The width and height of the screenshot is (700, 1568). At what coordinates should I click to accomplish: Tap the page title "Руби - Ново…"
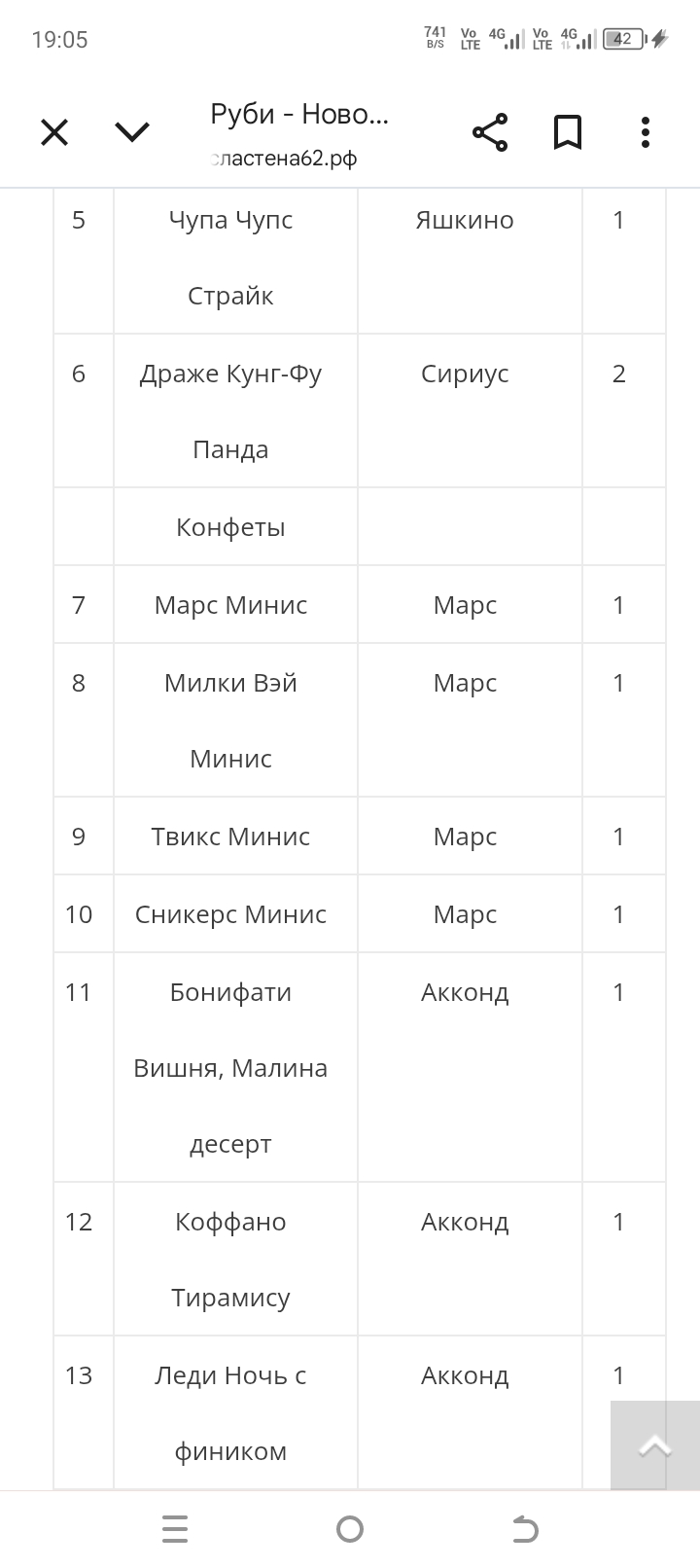[x=299, y=115]
